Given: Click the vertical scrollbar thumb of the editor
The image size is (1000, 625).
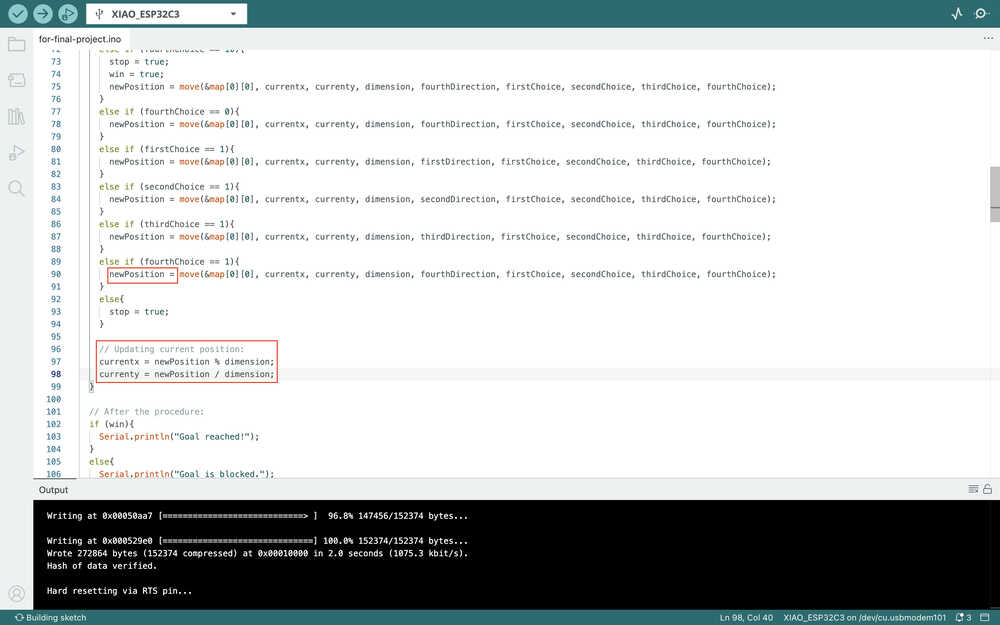Looking at the screenshot, I should [x=994, y=194].
